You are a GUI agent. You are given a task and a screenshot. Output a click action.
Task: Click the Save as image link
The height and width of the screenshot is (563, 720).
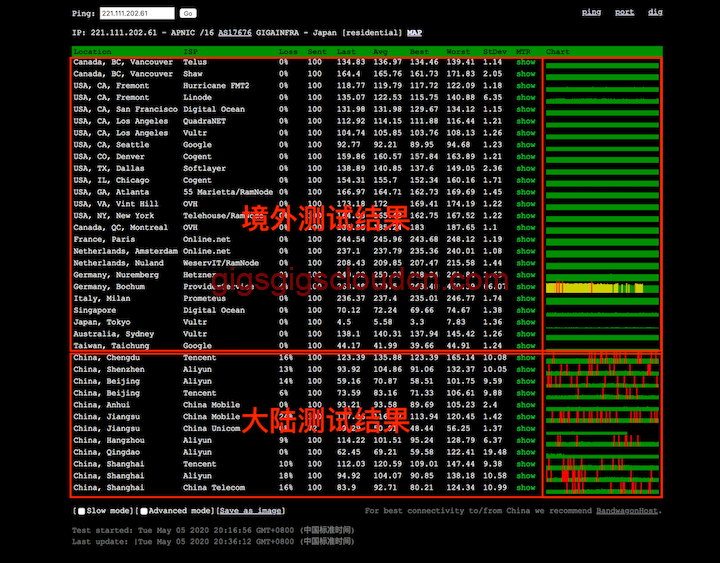pyautogui.click(x=250, y=511)
